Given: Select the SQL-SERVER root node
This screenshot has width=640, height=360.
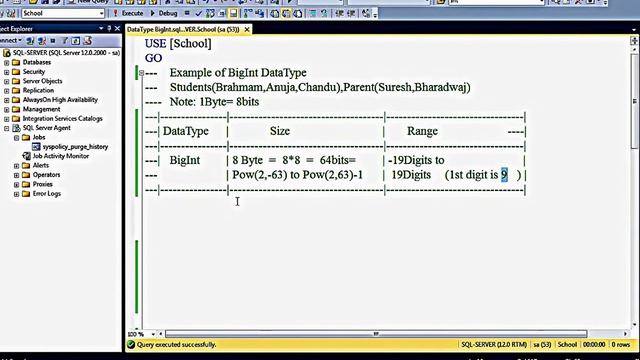Looking at the screenshot, I should 66,53.
